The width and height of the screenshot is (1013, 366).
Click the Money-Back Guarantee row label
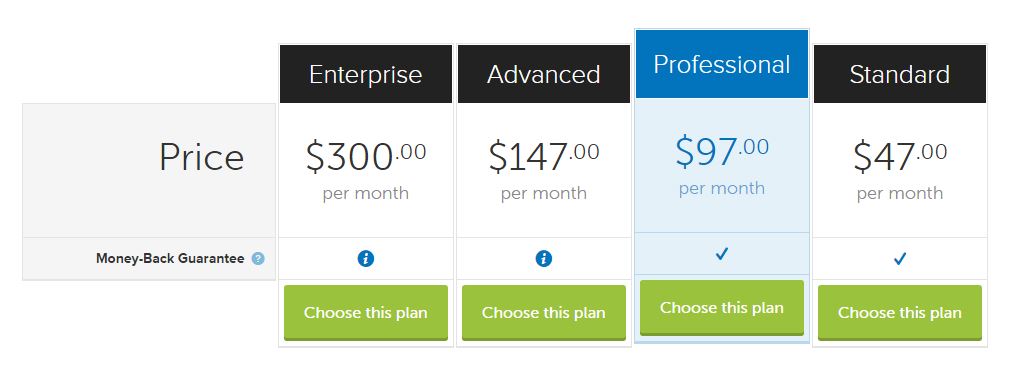pyautogui.click(x=170, y=259)
